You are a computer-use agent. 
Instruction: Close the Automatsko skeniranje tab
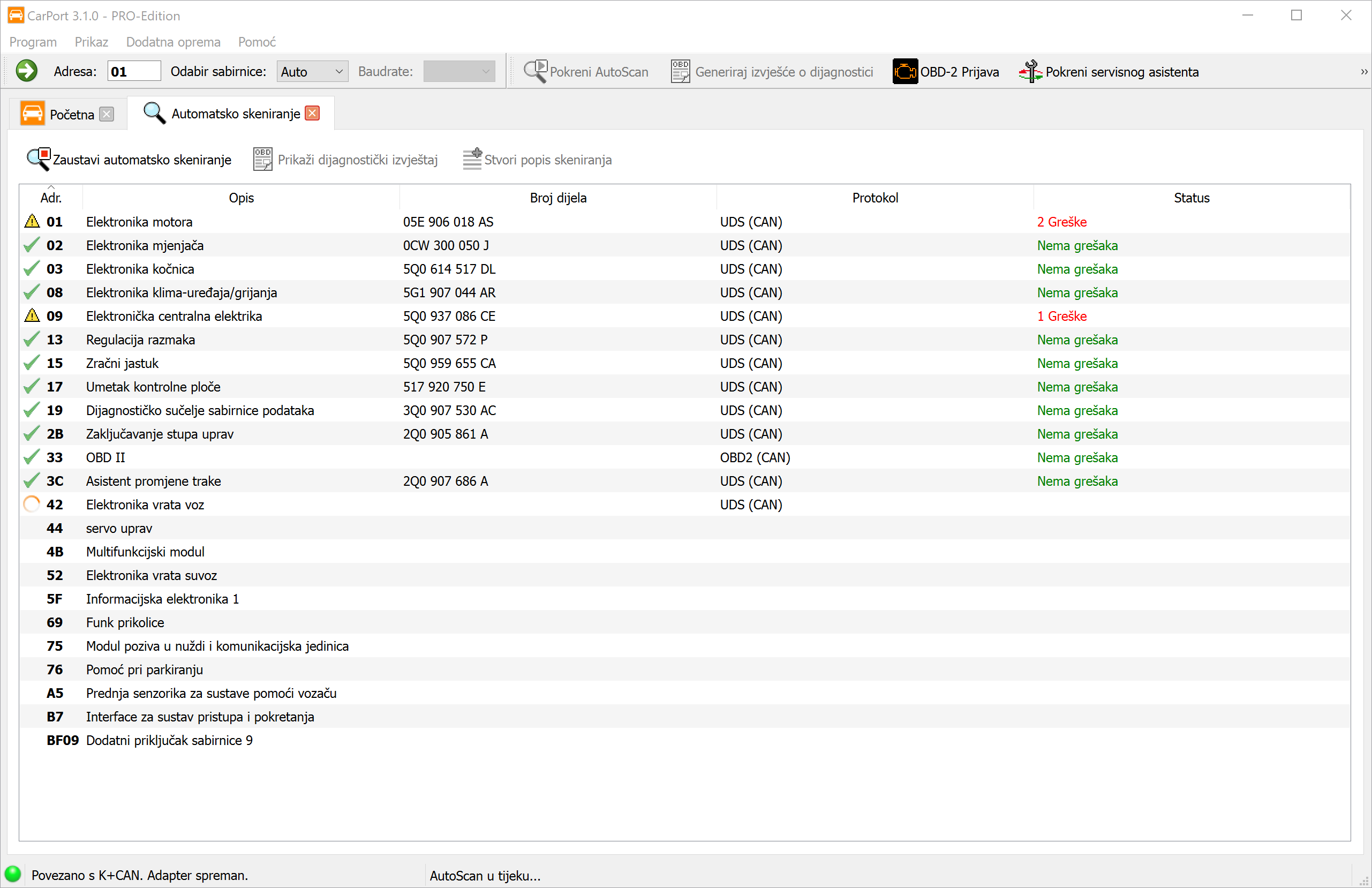click(x=312, y=114)
